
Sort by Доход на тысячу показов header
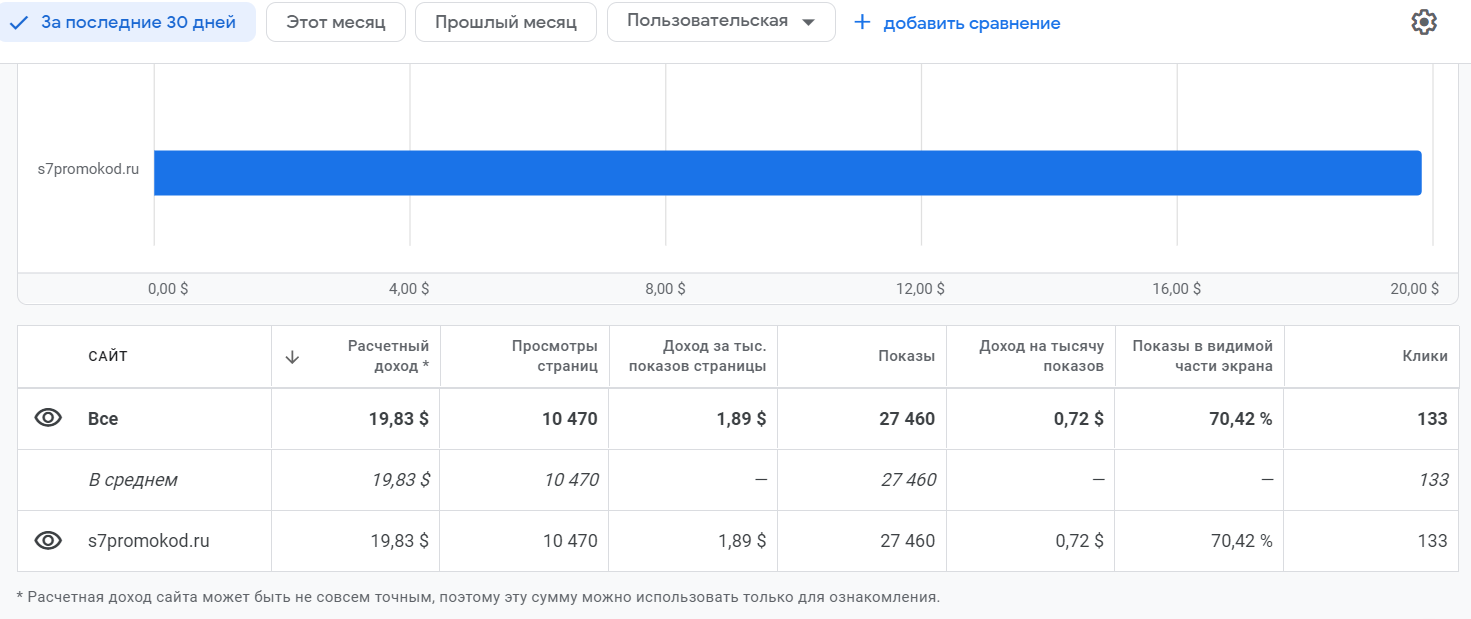[1041, 356]
